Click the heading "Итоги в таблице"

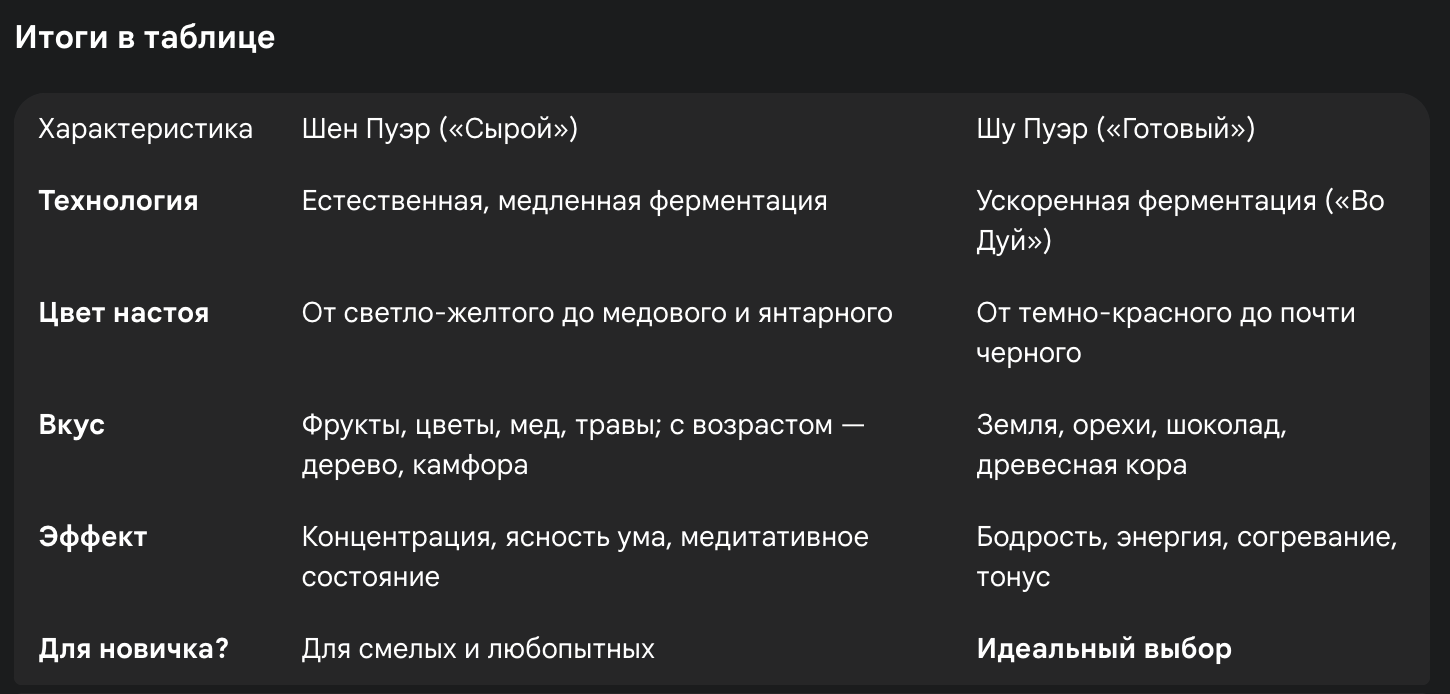click(144, 37)
